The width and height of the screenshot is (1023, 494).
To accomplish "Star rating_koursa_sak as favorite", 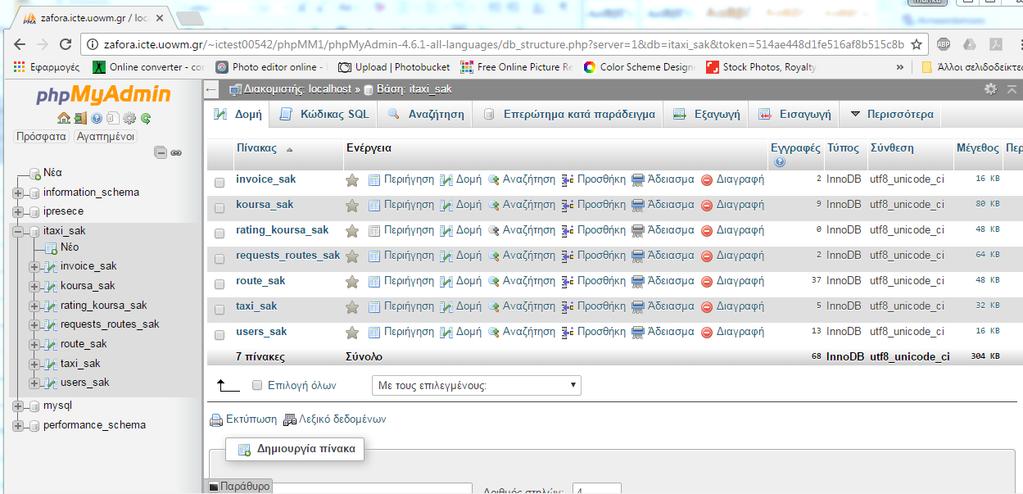I will click(x=352, y=231).
